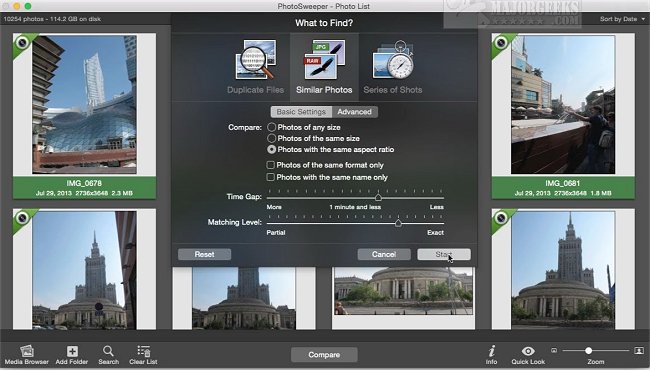Clear the photo list via Clear List
This screenshot has width=650, height=370.
pos(143,351)
